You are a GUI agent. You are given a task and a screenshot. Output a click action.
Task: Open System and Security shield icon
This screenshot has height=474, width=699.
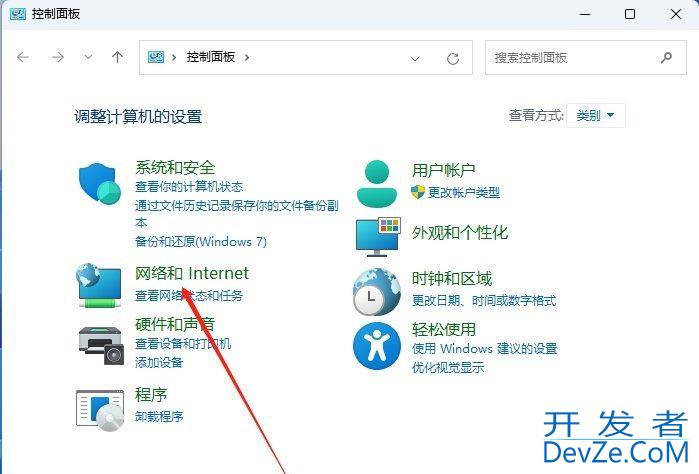[x=100, y=183]
